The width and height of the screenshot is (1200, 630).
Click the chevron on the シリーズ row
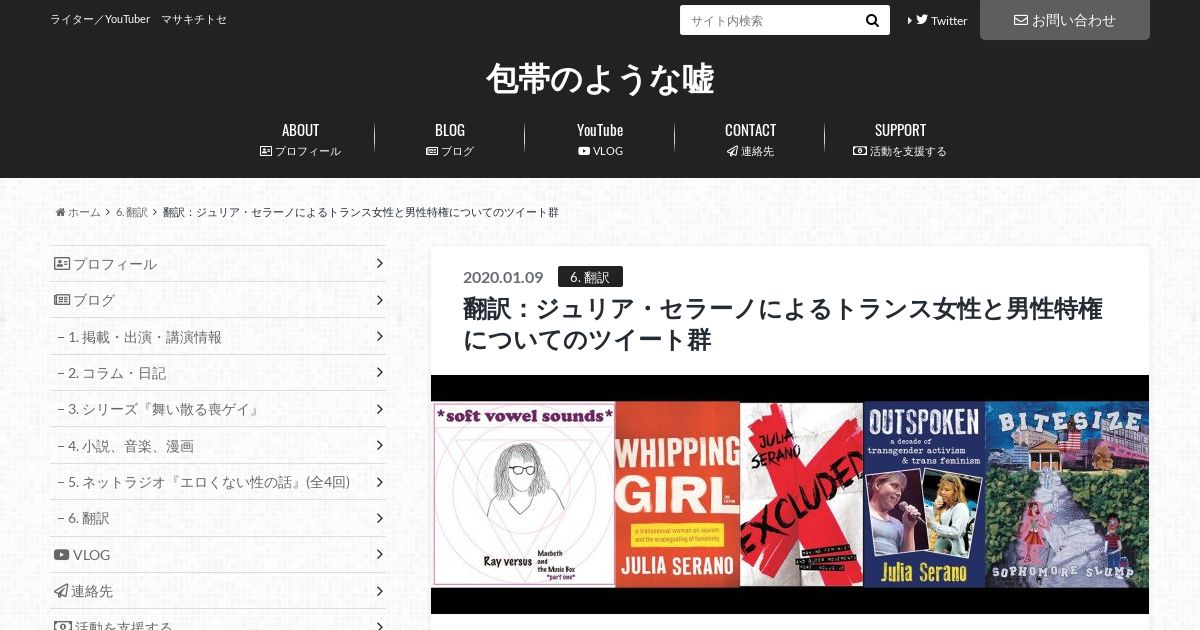tap(380, 409)
